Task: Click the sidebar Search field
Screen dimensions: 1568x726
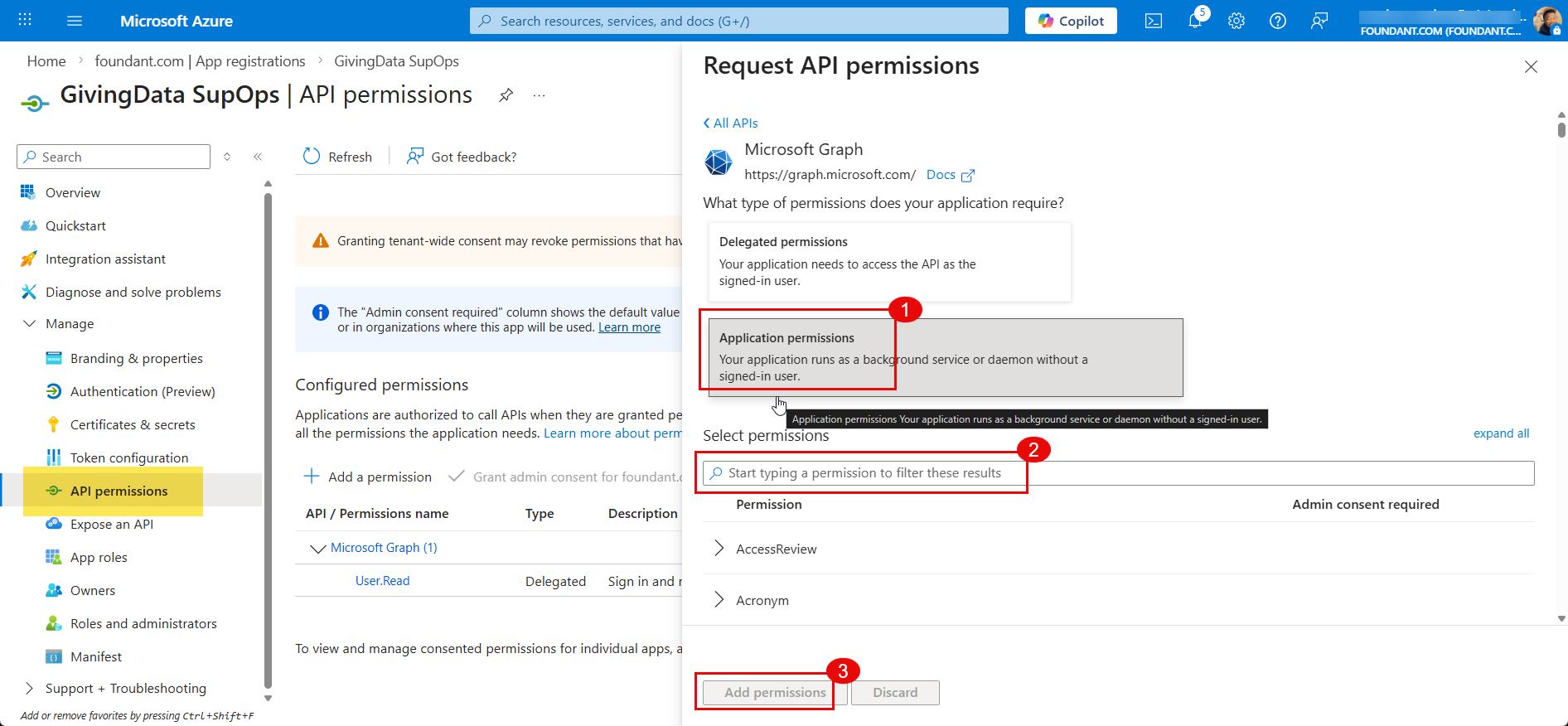Action: pos(114,157)
